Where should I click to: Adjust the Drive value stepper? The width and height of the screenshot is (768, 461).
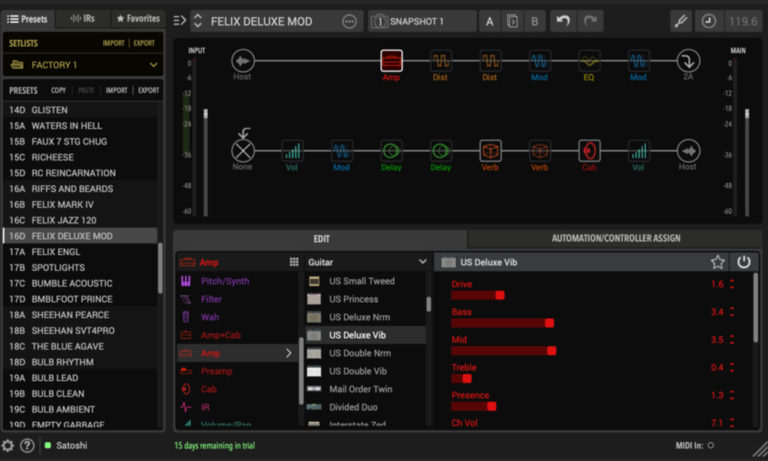pyautogui.click(x=732, y=284)
